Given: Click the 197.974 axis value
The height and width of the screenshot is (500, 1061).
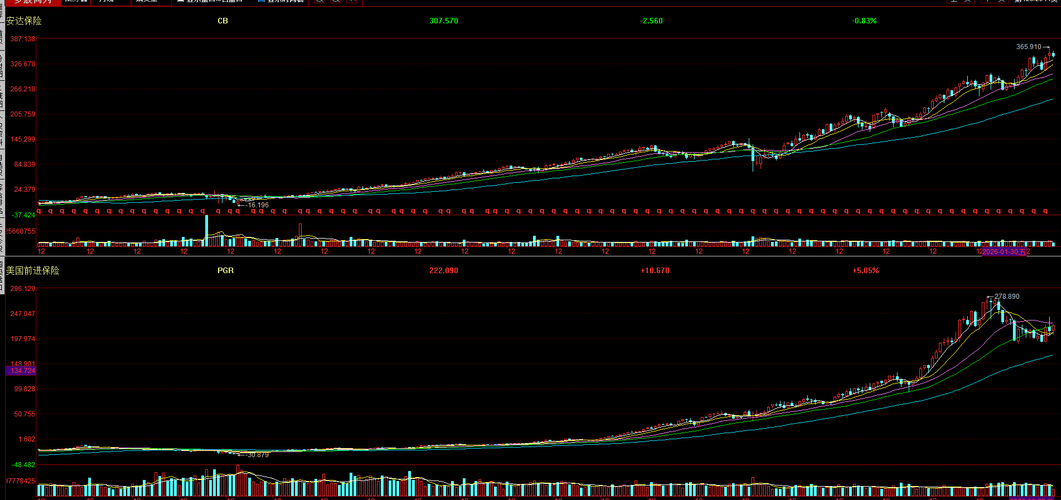Looking at the screenshot, I should click(22, 339).
